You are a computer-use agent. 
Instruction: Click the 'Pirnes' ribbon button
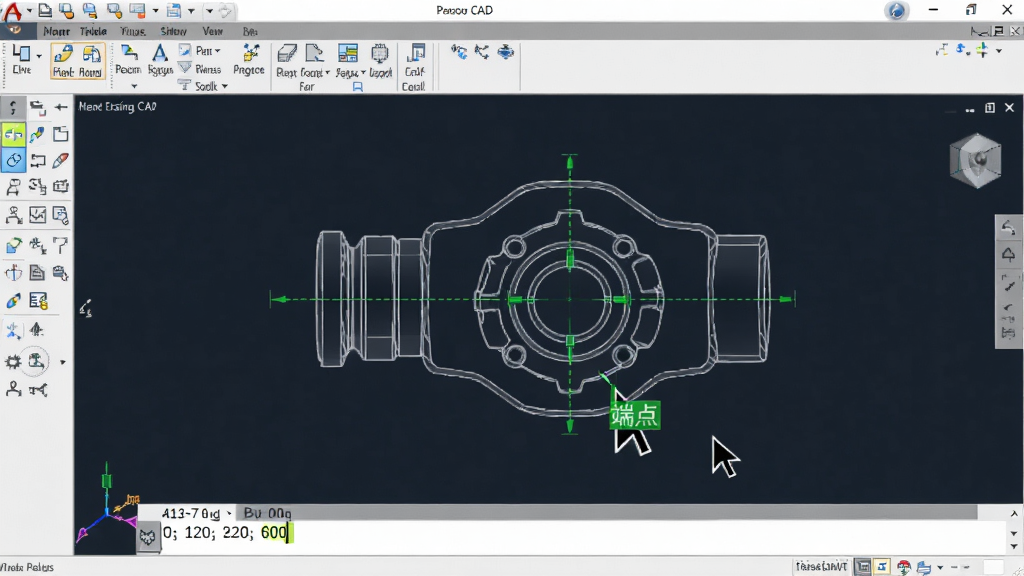201,69
